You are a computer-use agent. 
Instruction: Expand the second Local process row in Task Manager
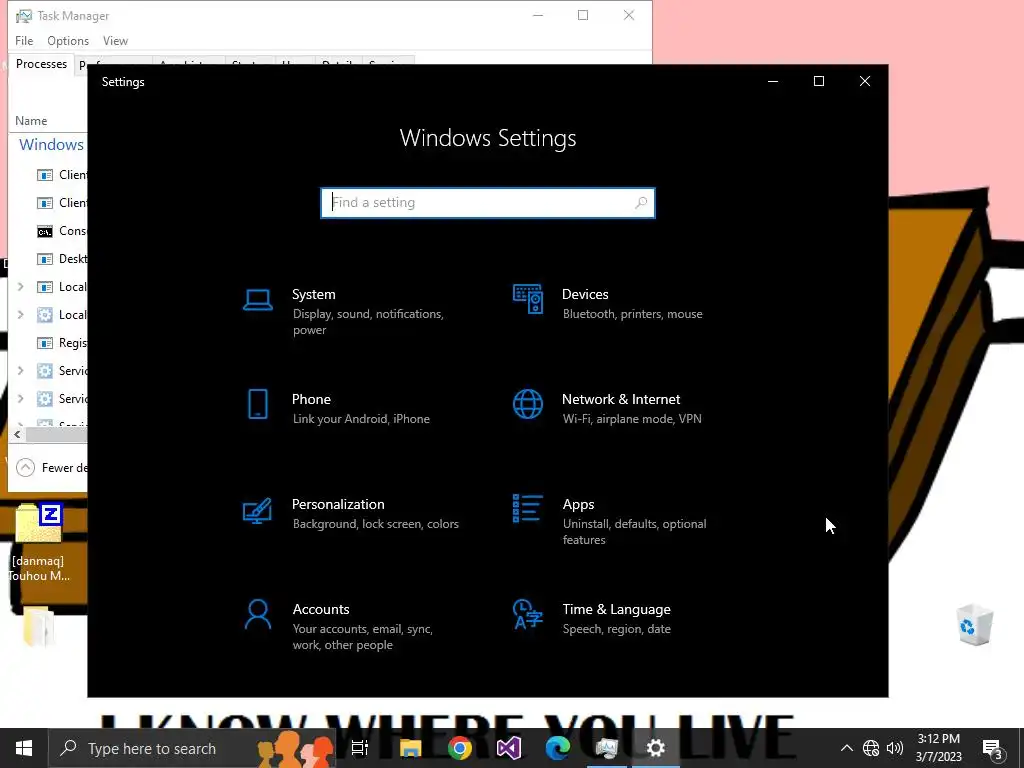[20, 315]
